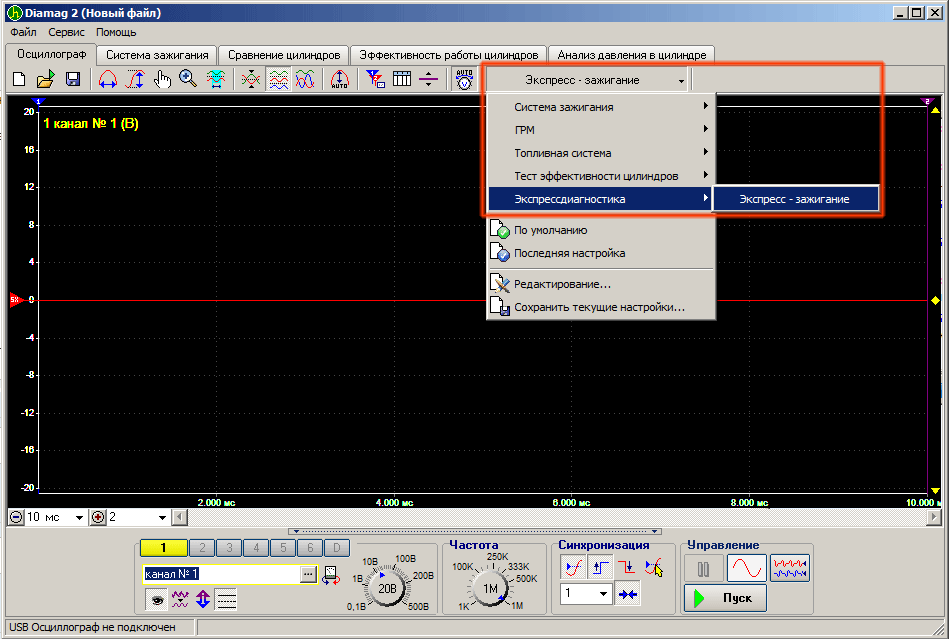This screenshot has height=639, width=949.
Task: Click the AUTO vertical scale icon
Action: pos(340,79)
